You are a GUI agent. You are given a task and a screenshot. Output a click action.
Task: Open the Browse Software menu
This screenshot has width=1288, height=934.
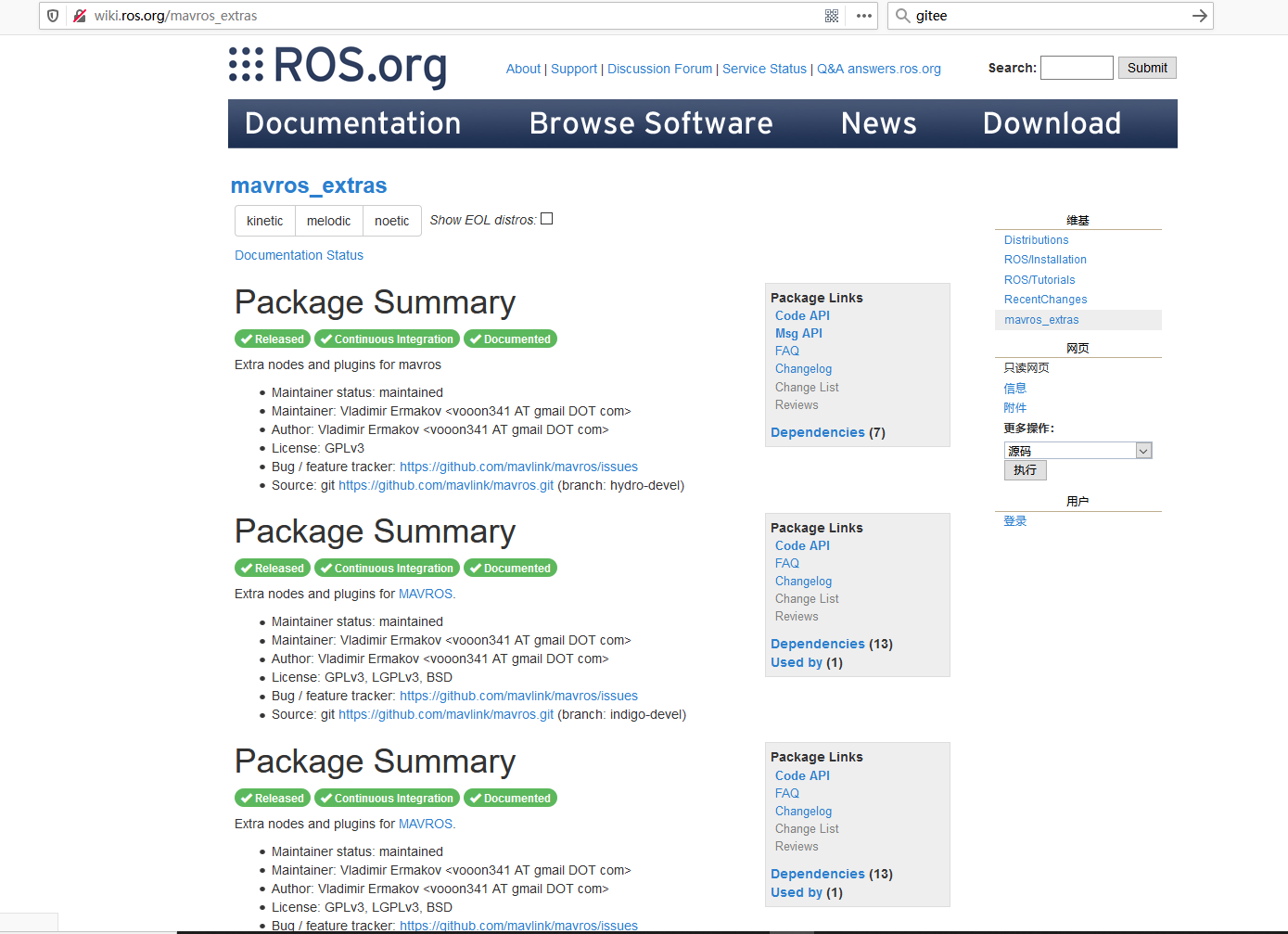651,123
